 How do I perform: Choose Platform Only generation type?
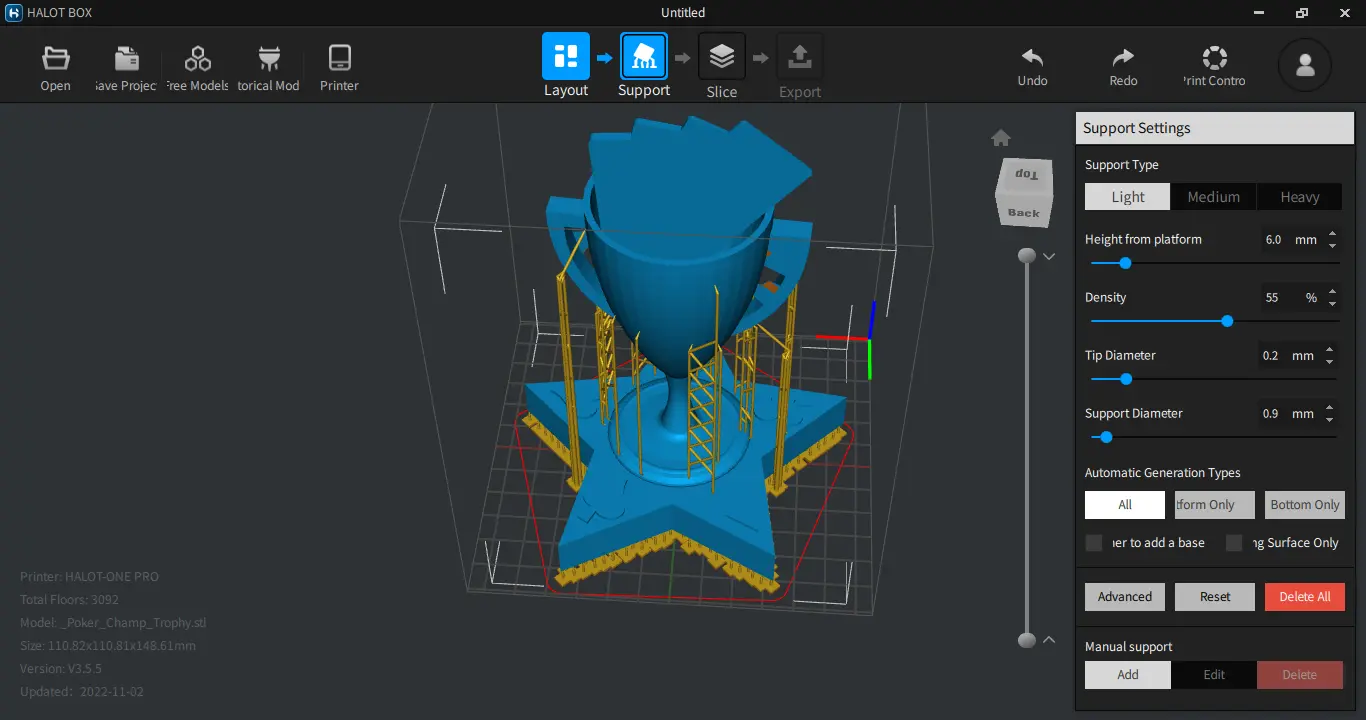click(1215, 505)
